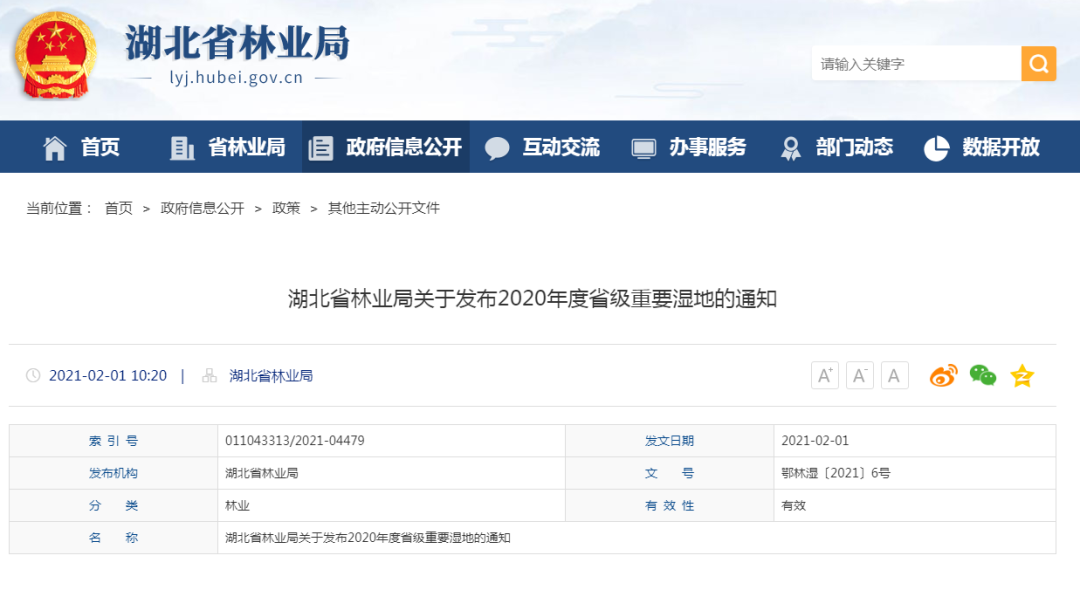1080x590 pixels.
Task: Click 政策 breadcrumb link
Action: click(286, 208)
